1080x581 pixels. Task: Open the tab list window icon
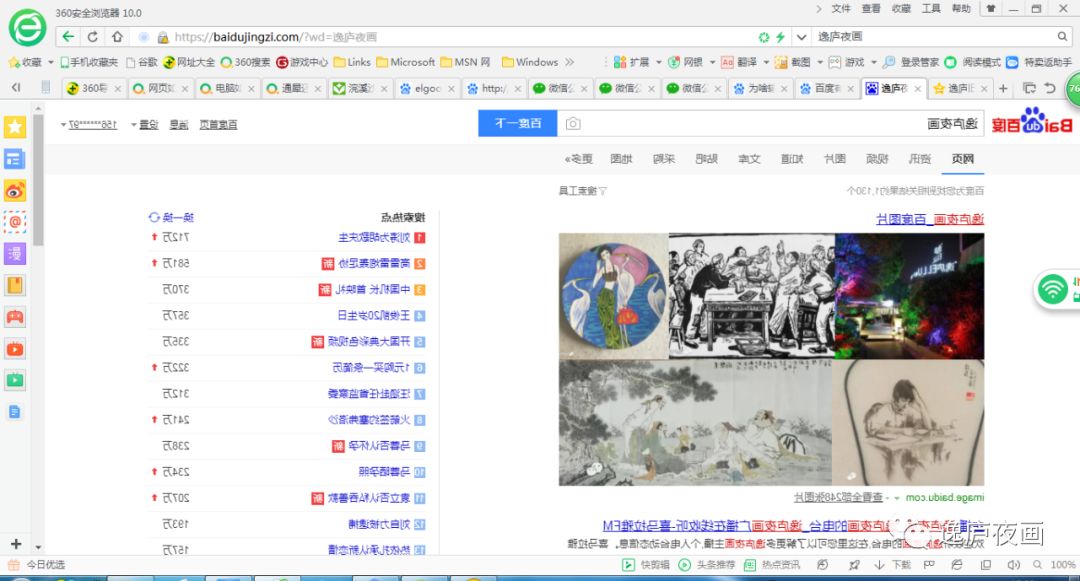(x=1029, y=88)
